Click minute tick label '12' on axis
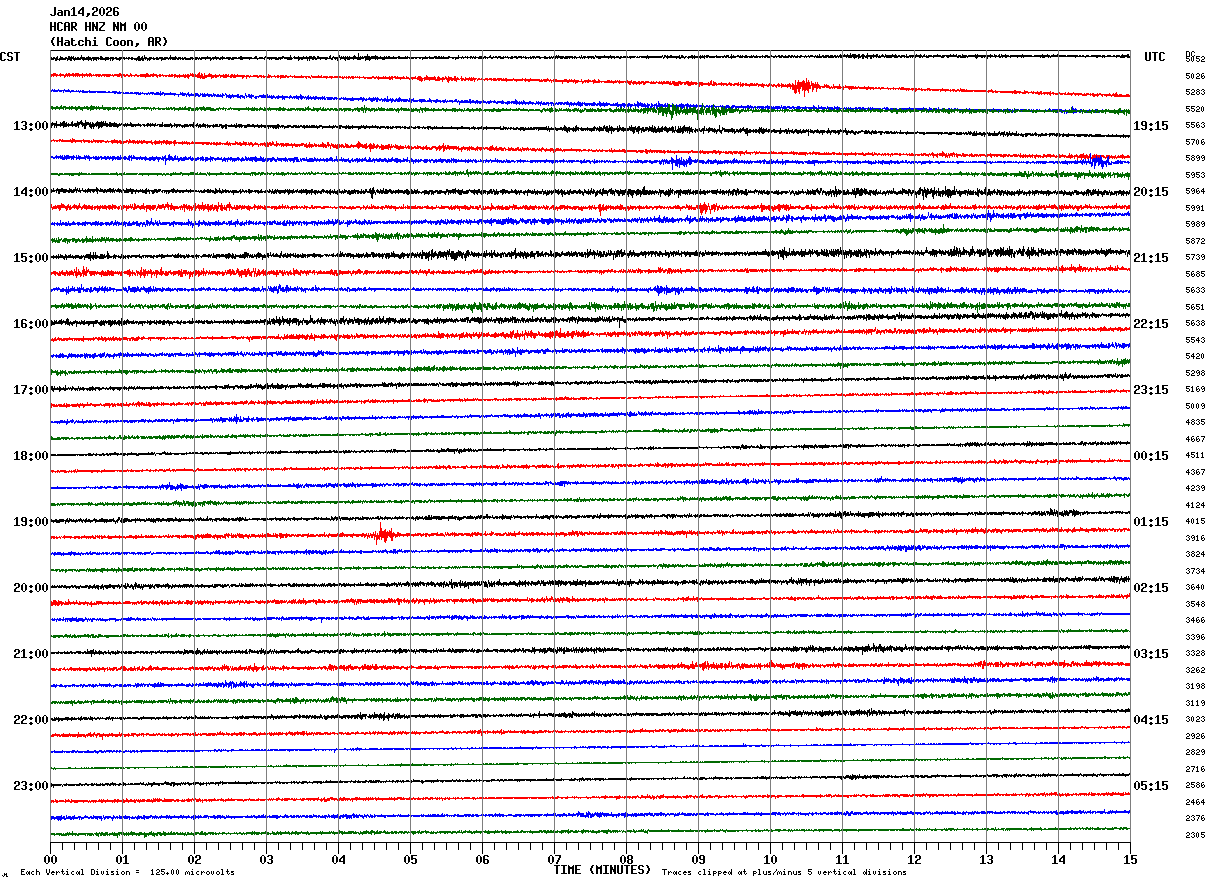Screen dimensions: 1210x886 914,859
